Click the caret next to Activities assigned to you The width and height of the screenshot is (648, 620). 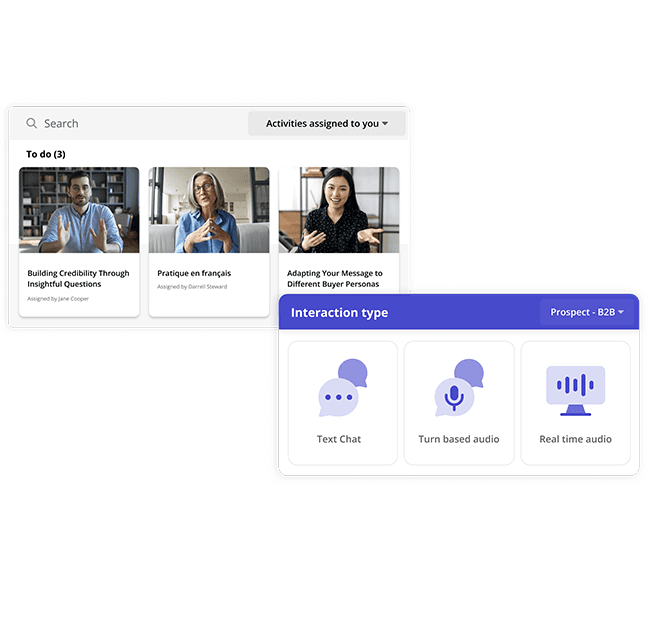386,124
